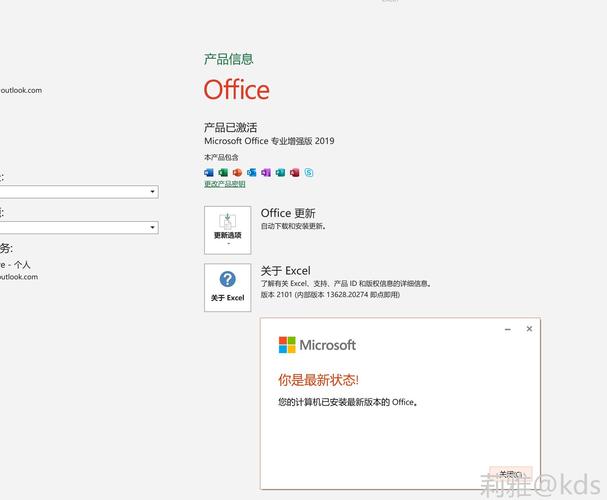607x500 pixels.
Task: Click the Word app icon
Action: click(x=209, y=173)
